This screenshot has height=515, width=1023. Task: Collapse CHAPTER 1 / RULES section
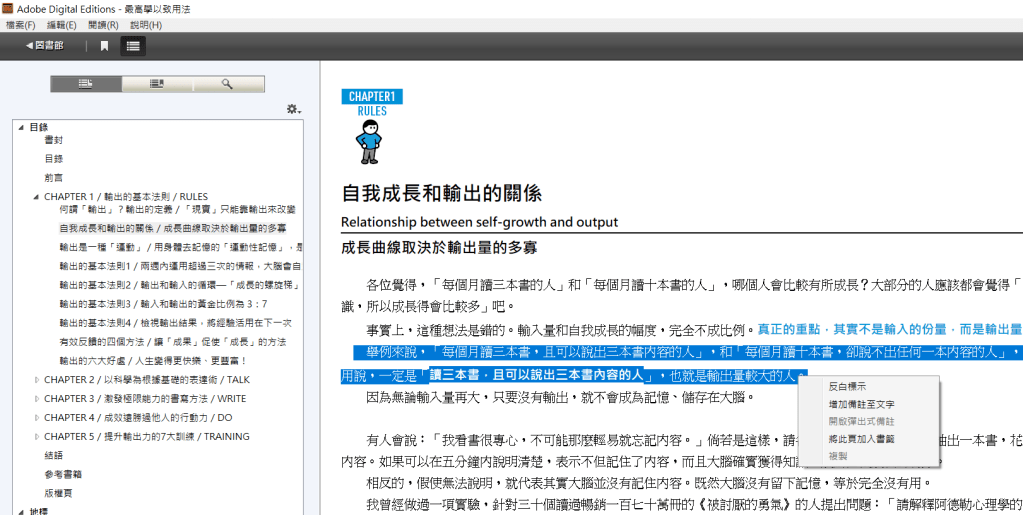[37, 196]
